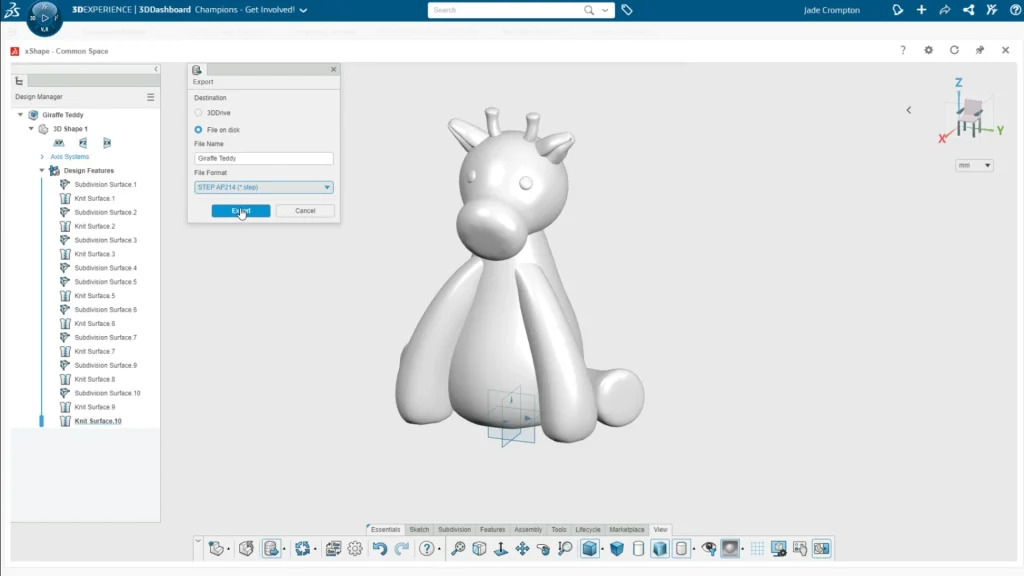Open the help question mark tool
The height and width of the screenshot is (576, 1024).
(x=427, y=548)
